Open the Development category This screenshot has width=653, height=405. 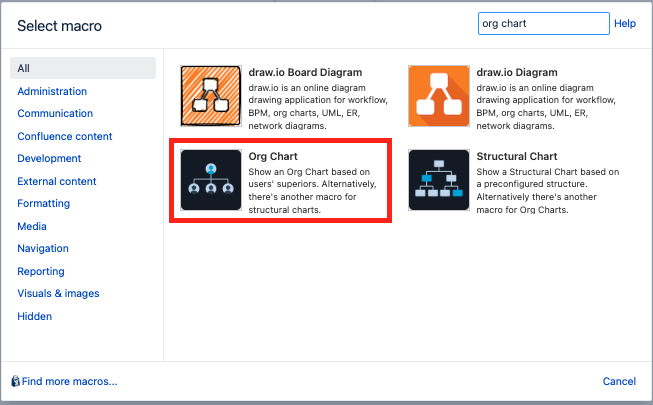coord(49,158)
